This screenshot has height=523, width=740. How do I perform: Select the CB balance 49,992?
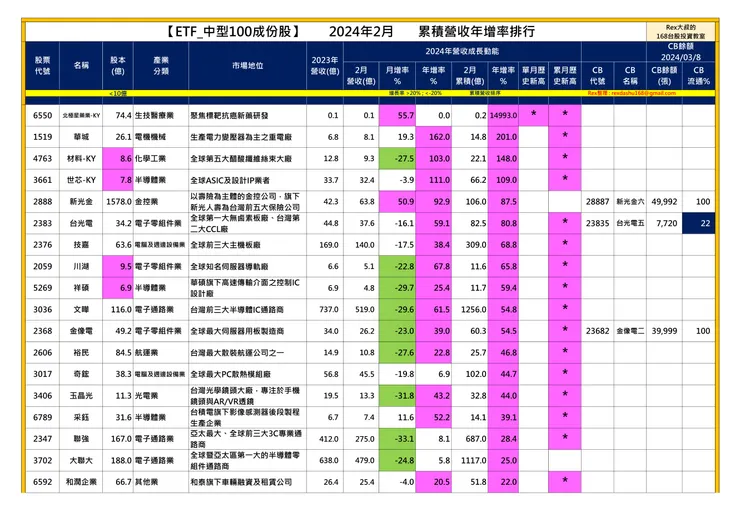pos(664,202)
